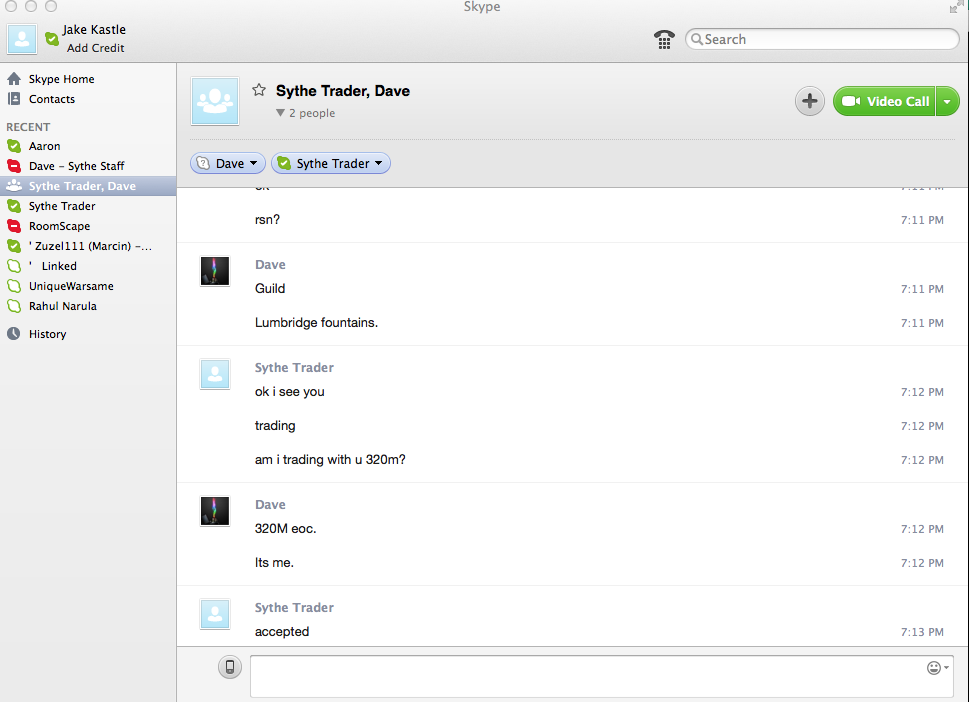This screenshot has height=702, width=969.
Task: Open the UniqueWarsame conversation
Action: (88, 286)
